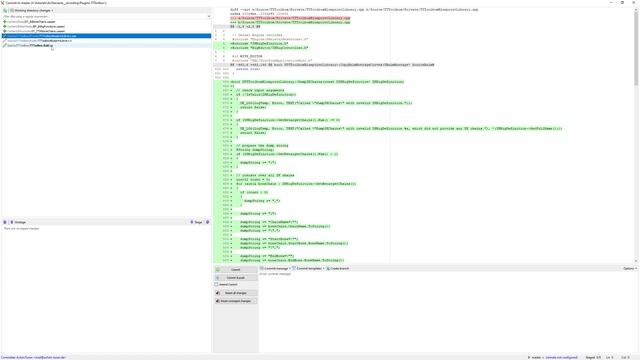Open the Commit templates dropdown
Viewport: 640px width, 360px height.
[x=308, y=269]
